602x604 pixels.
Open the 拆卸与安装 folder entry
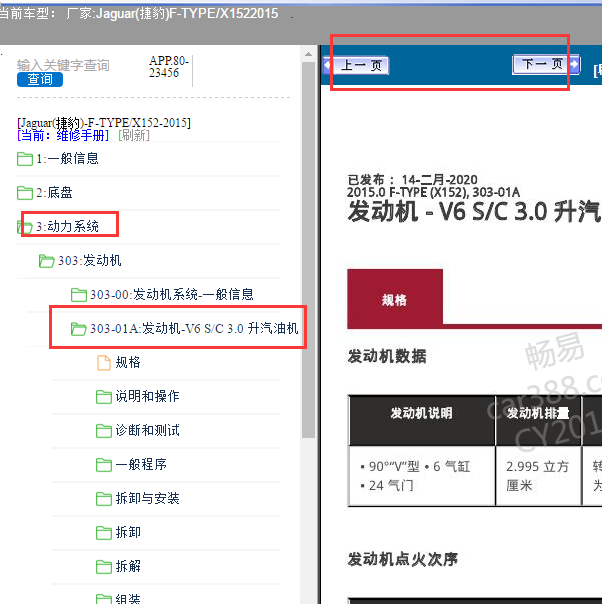148,498
